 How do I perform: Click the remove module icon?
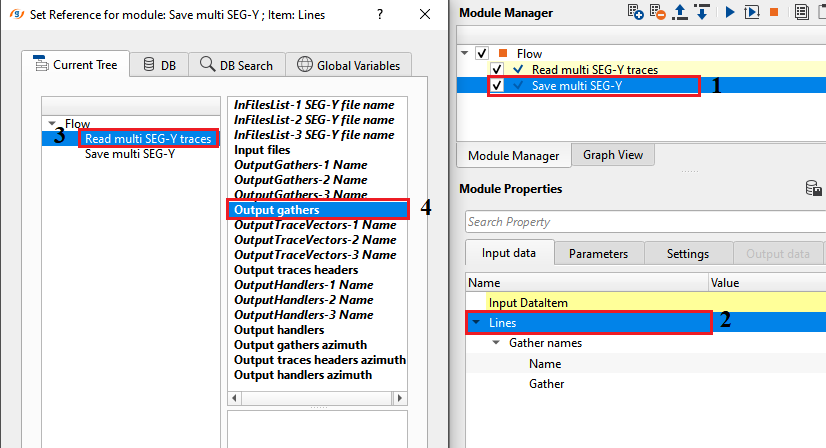point(659,12)
